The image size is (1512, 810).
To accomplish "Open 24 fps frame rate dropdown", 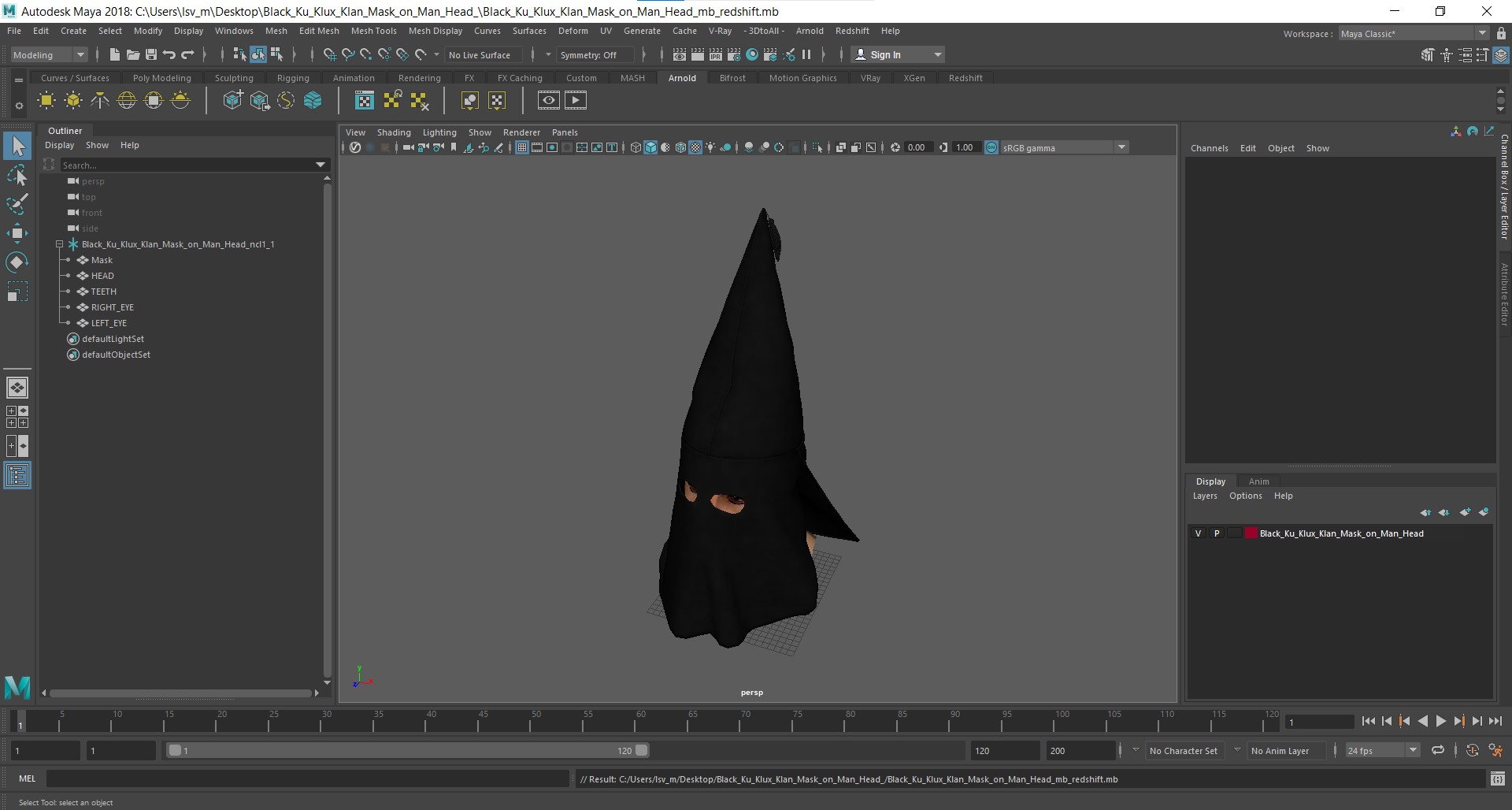I will pyautogui.click(x=1382, y=751).
